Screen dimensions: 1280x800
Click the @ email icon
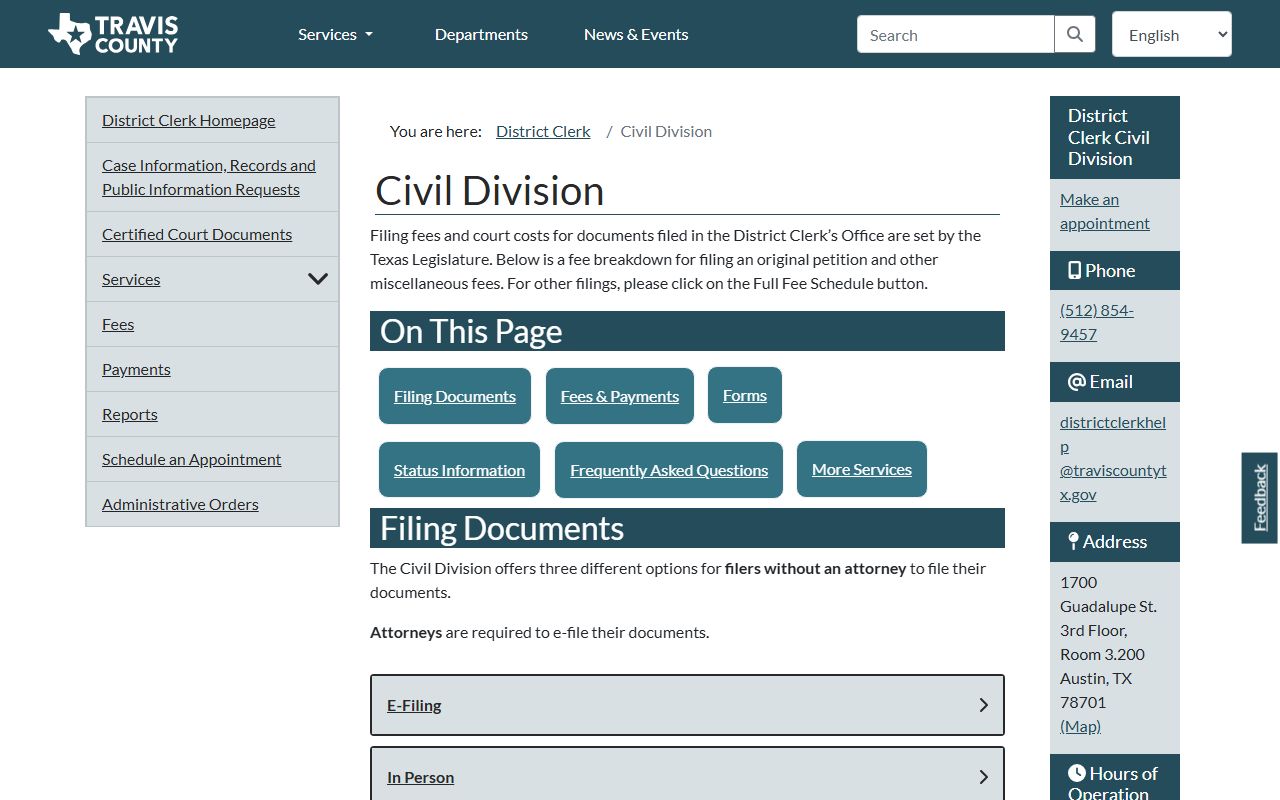(1077, 382)
